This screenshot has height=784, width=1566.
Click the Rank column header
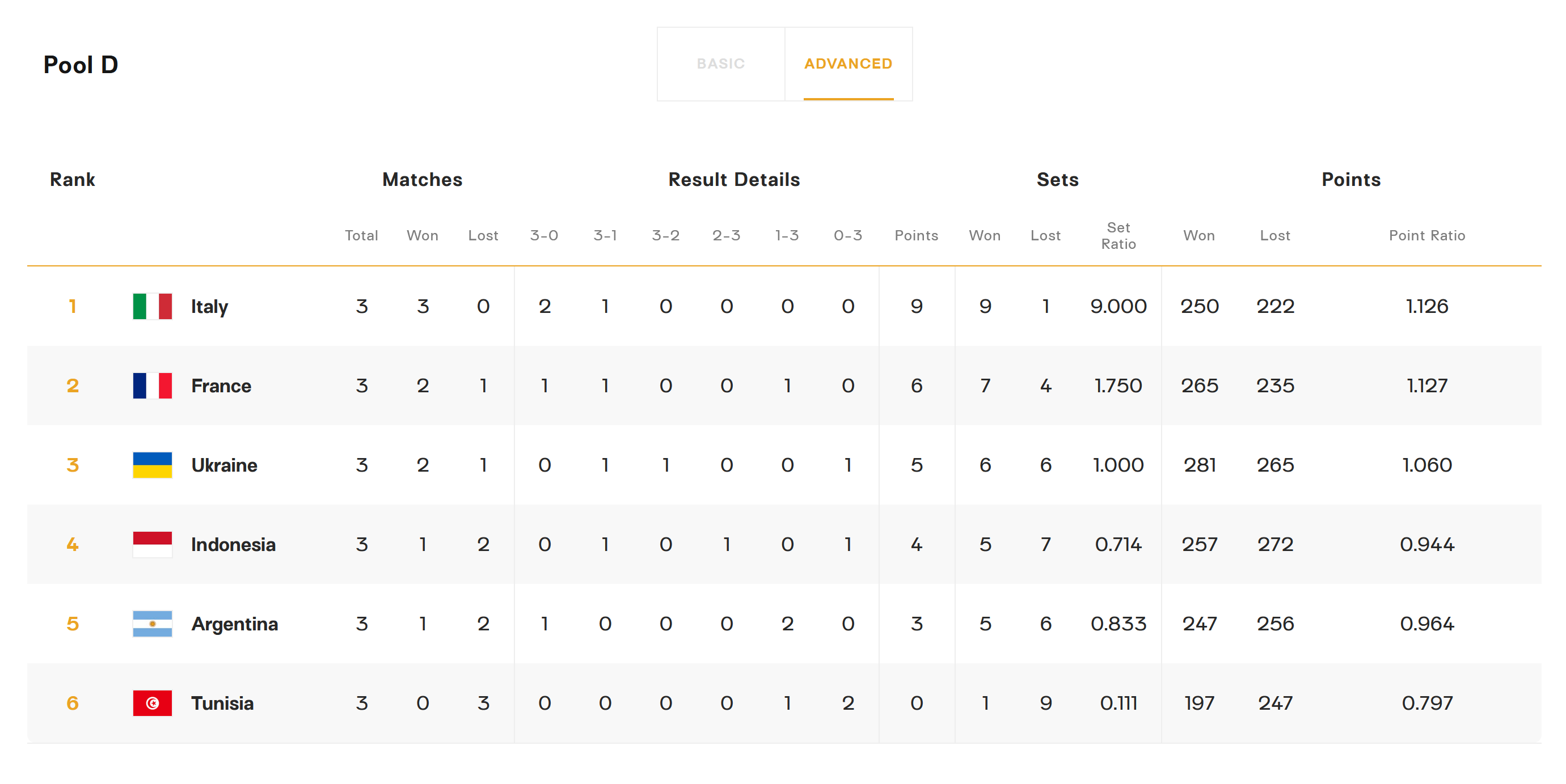pos(73,179)
